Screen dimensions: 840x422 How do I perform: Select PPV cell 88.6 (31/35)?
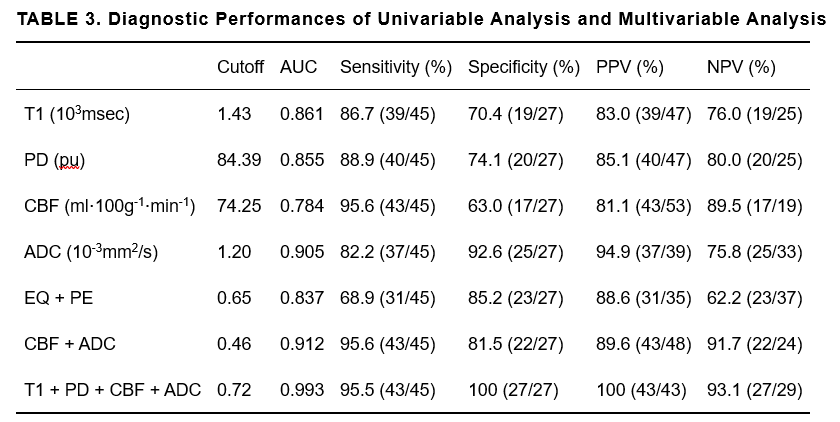643,298
